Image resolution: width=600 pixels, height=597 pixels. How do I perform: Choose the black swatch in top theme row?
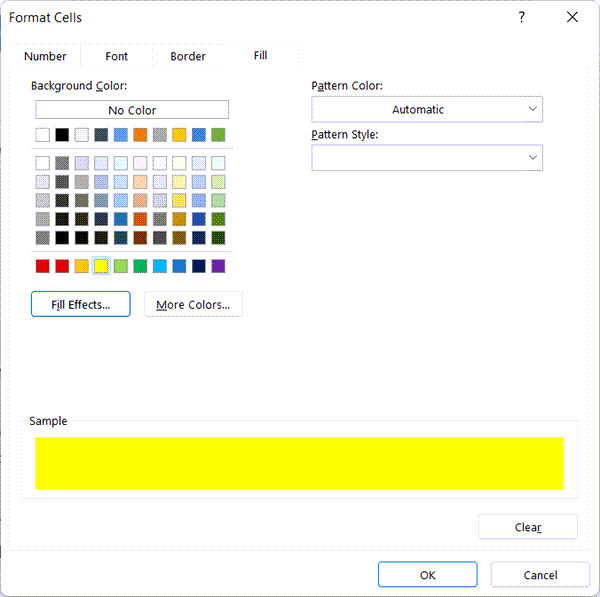point(62,135)
